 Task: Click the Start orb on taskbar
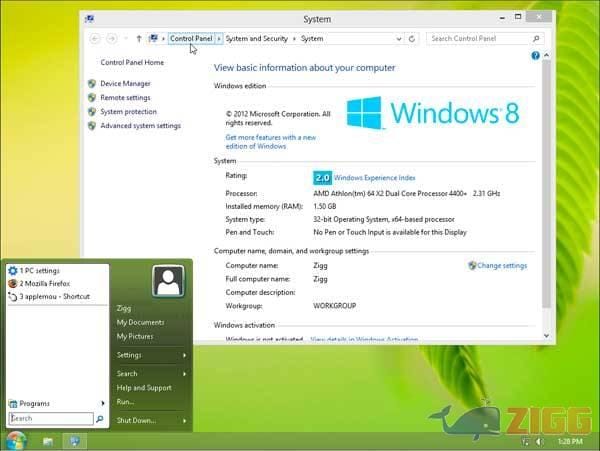[15, 441]
